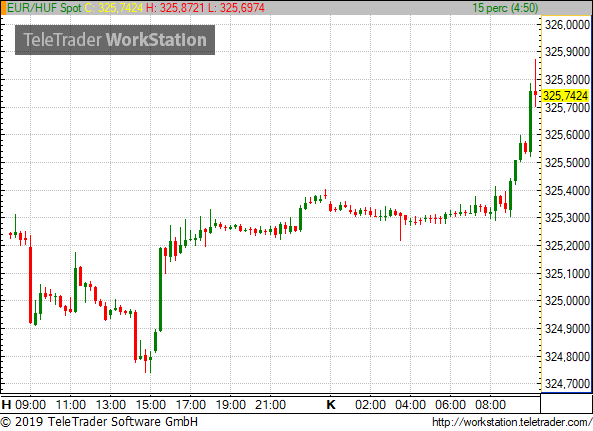Click the L: 325,6974 low value in the header
Viewport: 593px width, 431px height.
236,8
